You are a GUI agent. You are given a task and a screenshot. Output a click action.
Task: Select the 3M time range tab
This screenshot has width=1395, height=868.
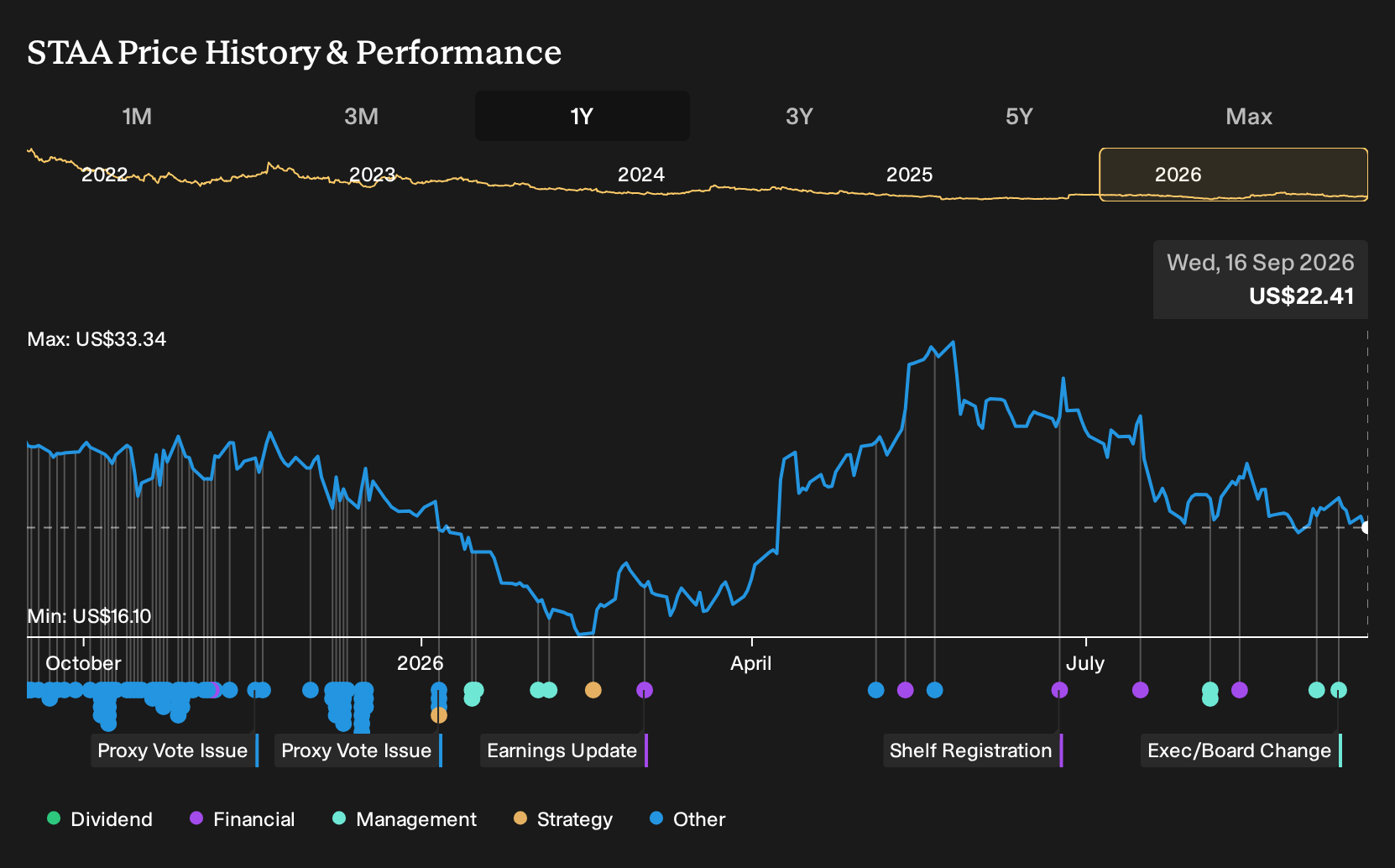(361, 116)
